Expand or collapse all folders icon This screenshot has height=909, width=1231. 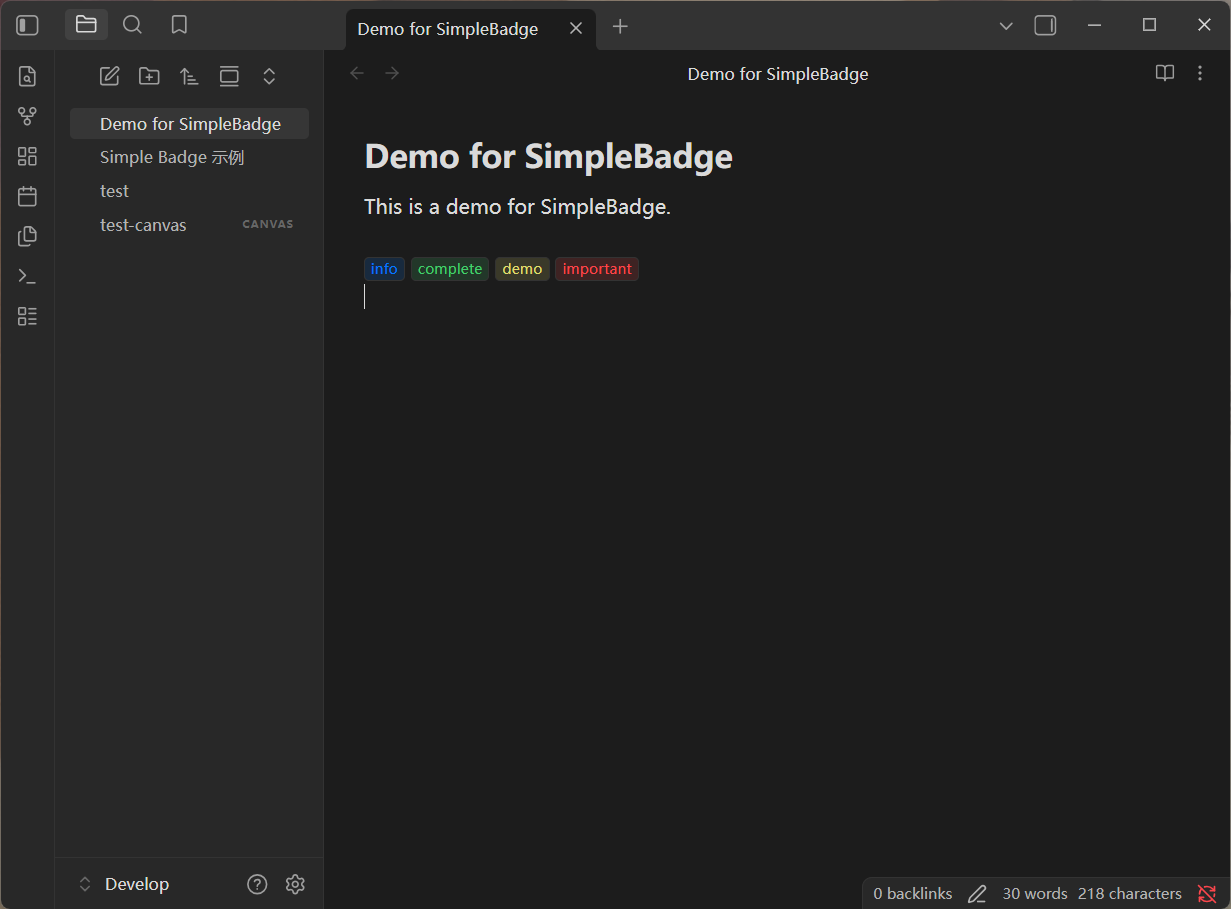[x=269, y=76]
